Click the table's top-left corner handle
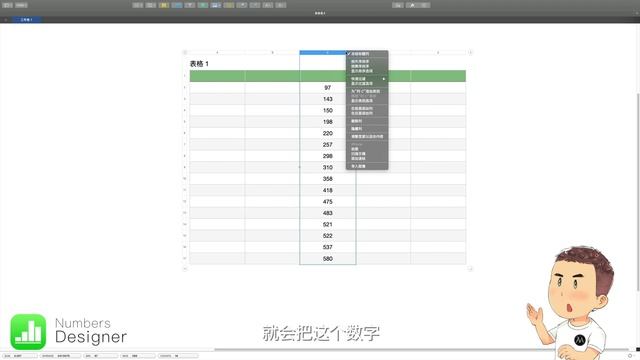 pos(185,53)
